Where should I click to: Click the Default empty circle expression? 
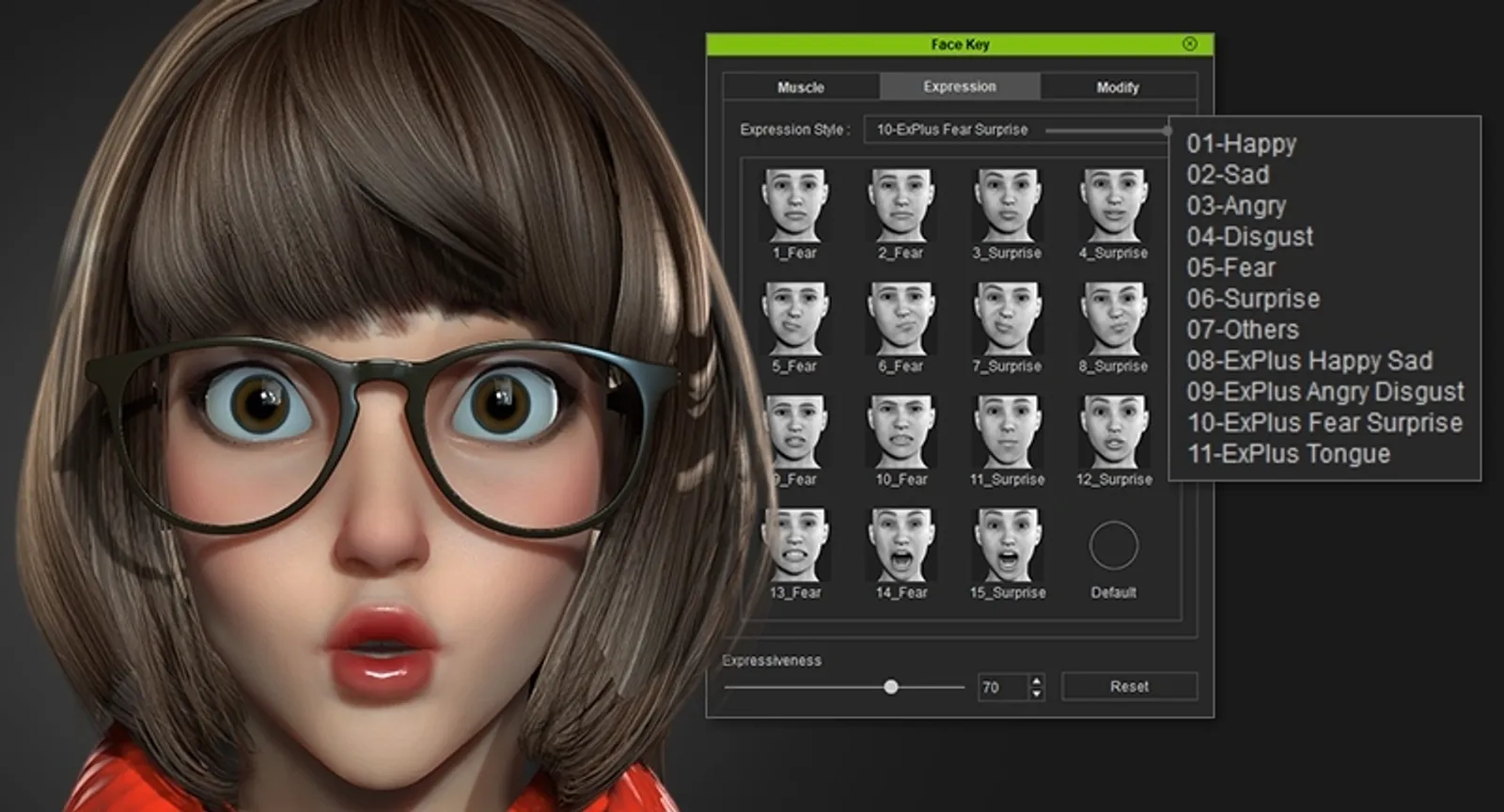tap(1113, 546)
